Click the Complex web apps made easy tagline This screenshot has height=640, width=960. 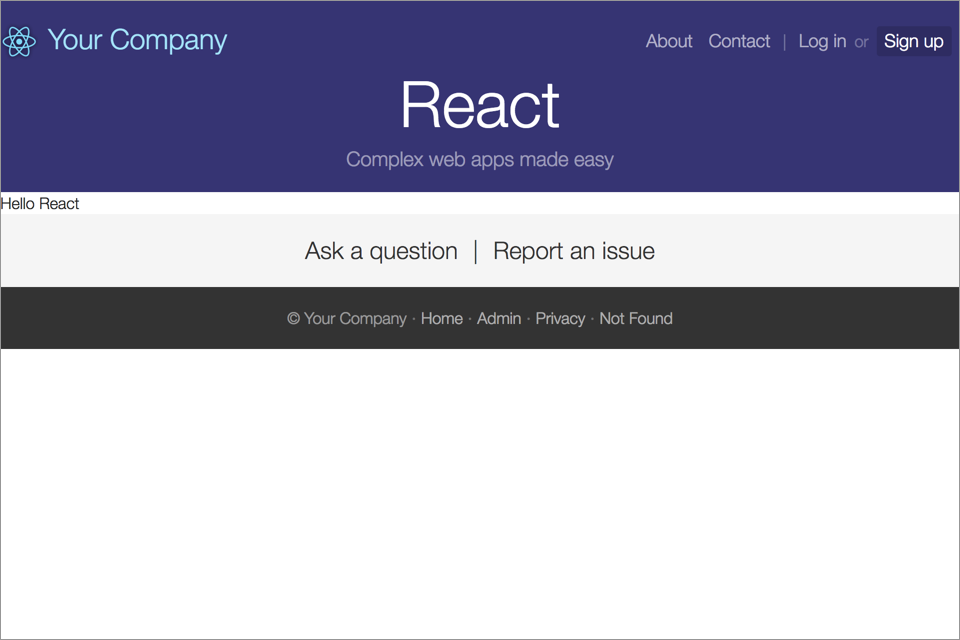pos(480,159)
